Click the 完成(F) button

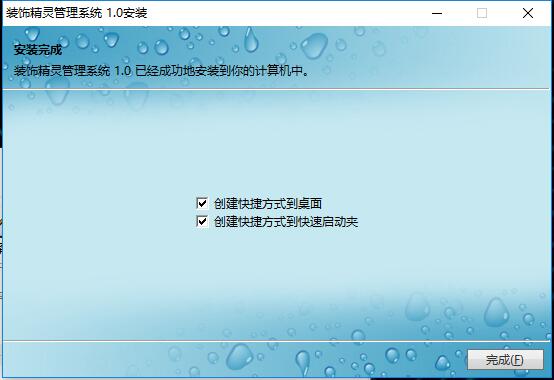point(505,360)
